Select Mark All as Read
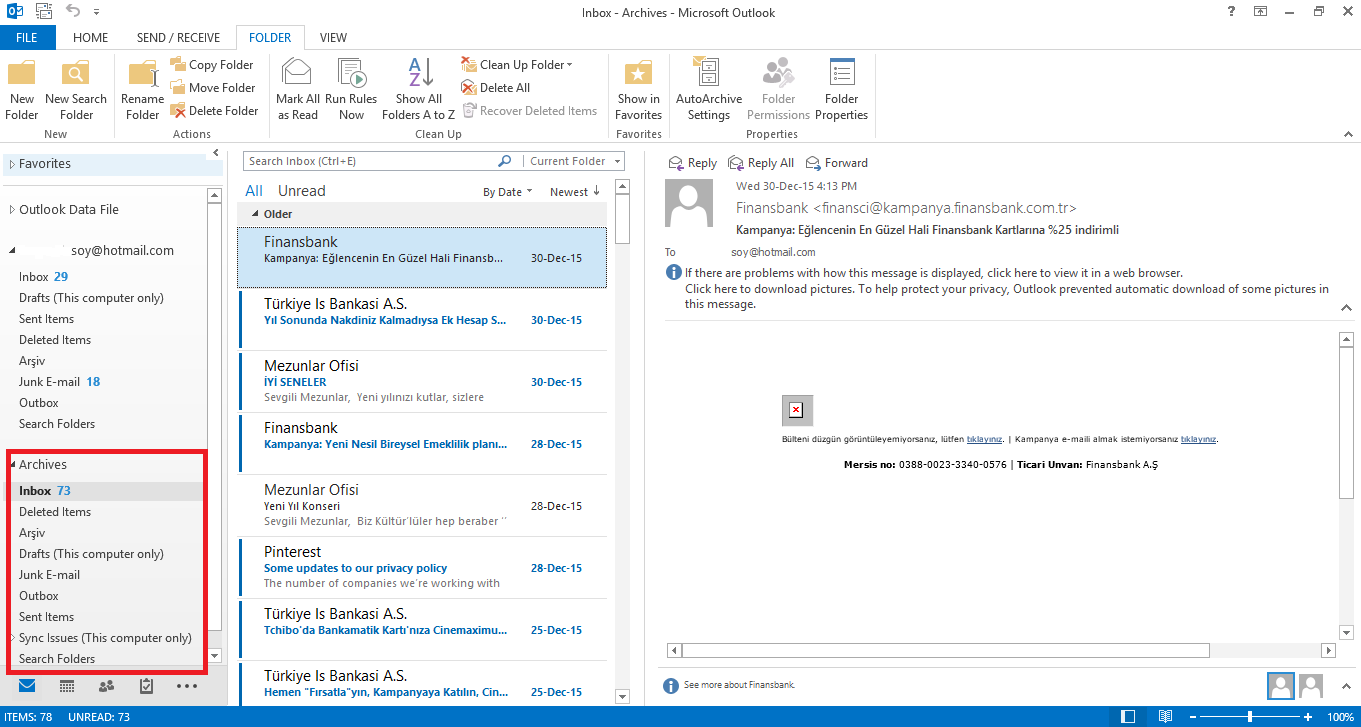The width and height of the screenshot is (1361, 727). [x=297, y=88]
